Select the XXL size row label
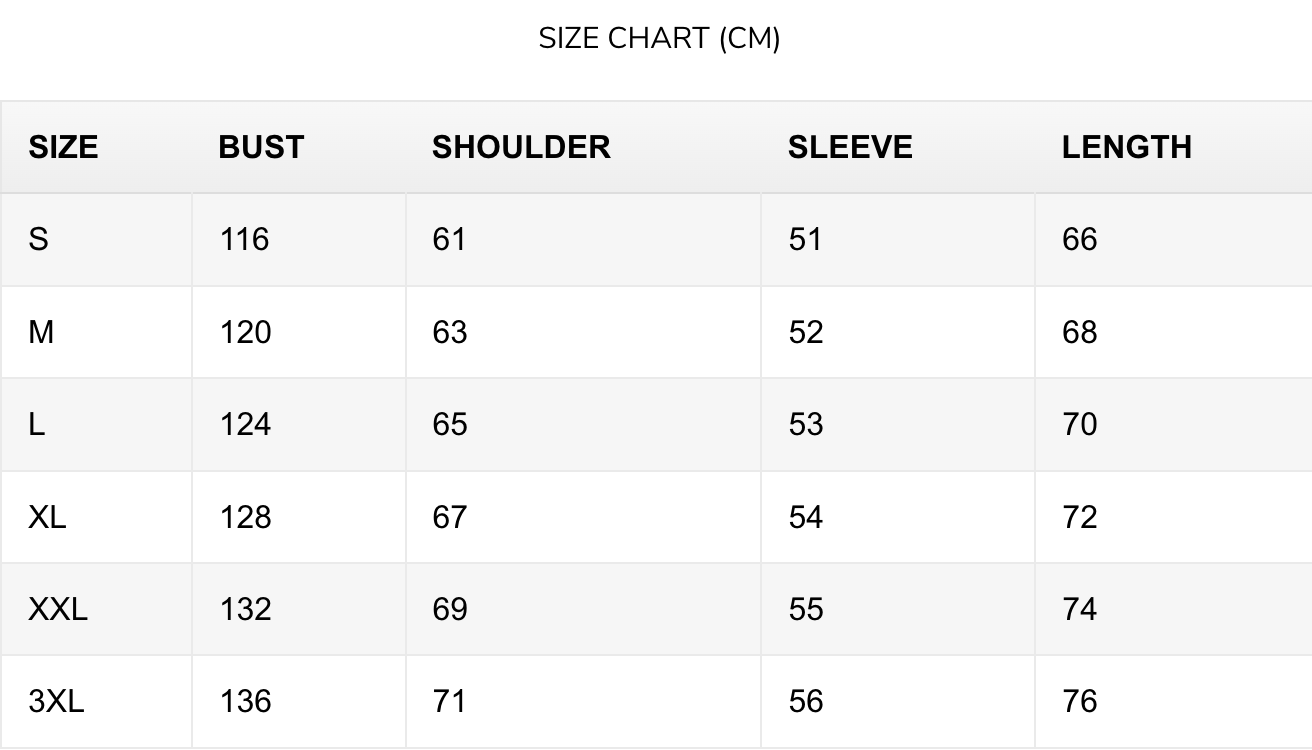This screenshot has width=1312, height=750. click(x=58, y=609)
